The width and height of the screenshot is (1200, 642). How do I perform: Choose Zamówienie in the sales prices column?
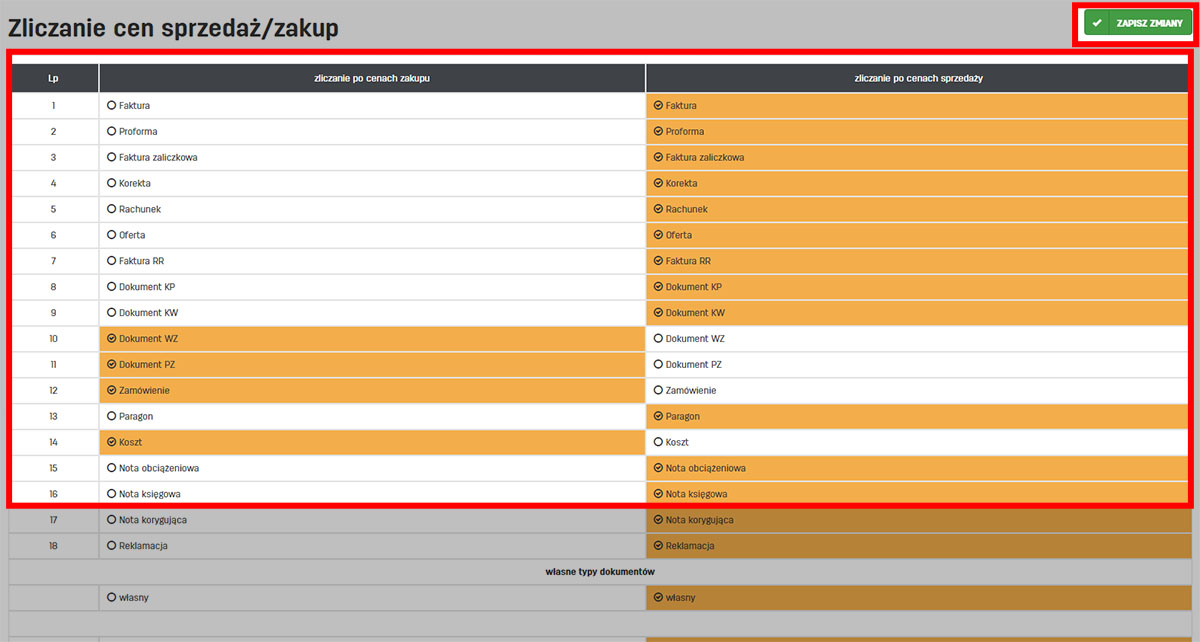(x=658, y=390)
